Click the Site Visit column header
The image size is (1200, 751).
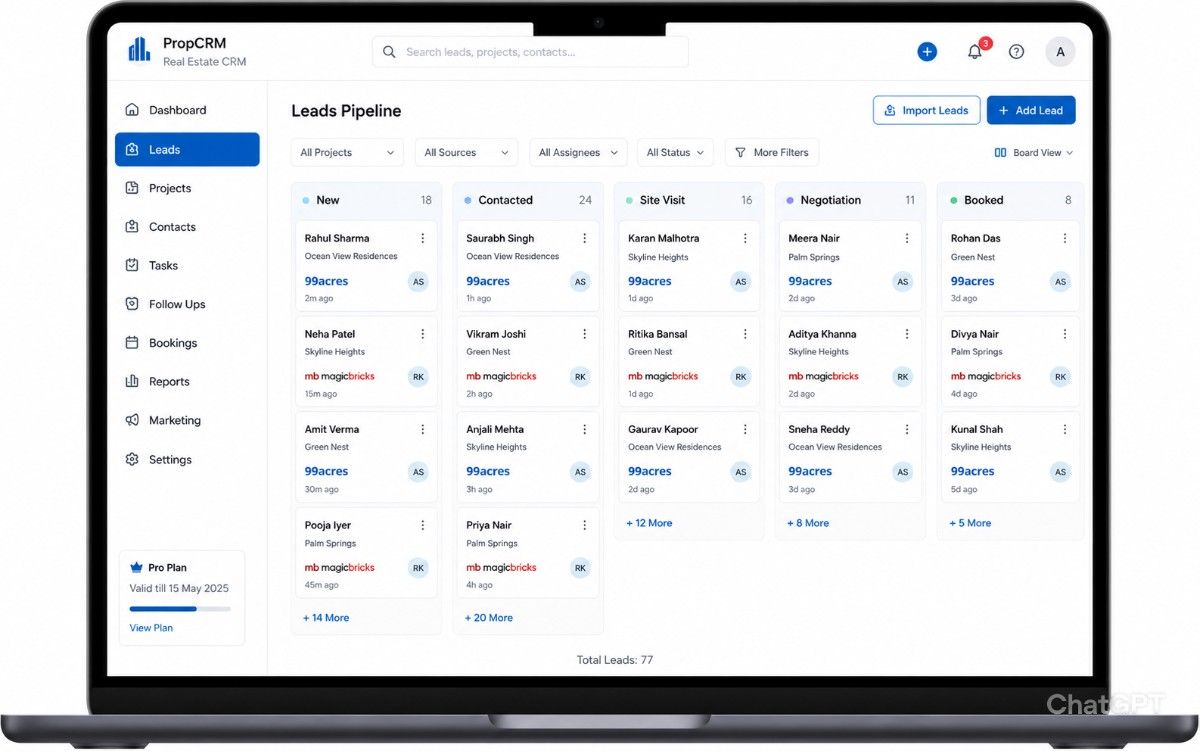coord(689,200)
